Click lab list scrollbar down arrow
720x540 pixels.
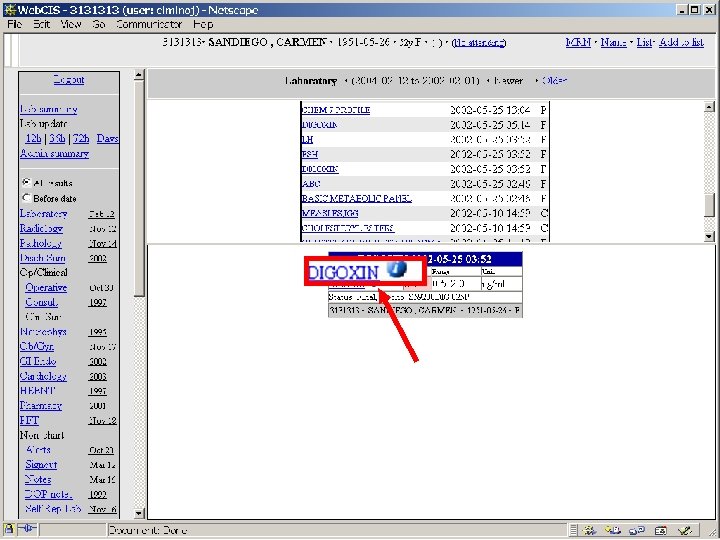coord(709,236)
